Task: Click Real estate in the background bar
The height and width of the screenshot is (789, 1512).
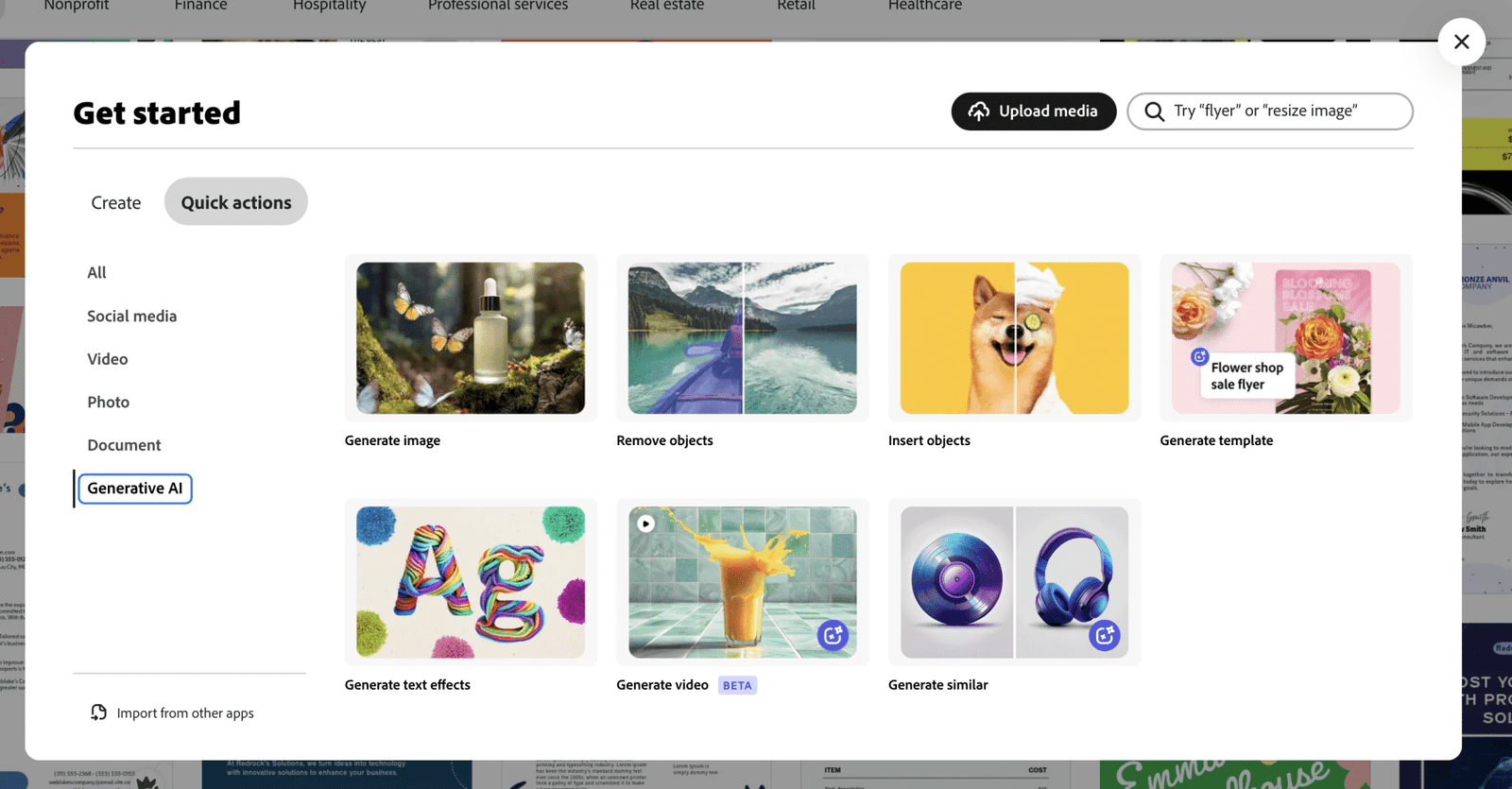Action: [x=667, y=6]
